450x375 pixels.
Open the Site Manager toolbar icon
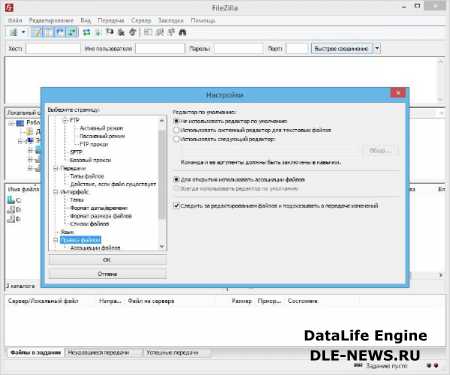[14, 32]
